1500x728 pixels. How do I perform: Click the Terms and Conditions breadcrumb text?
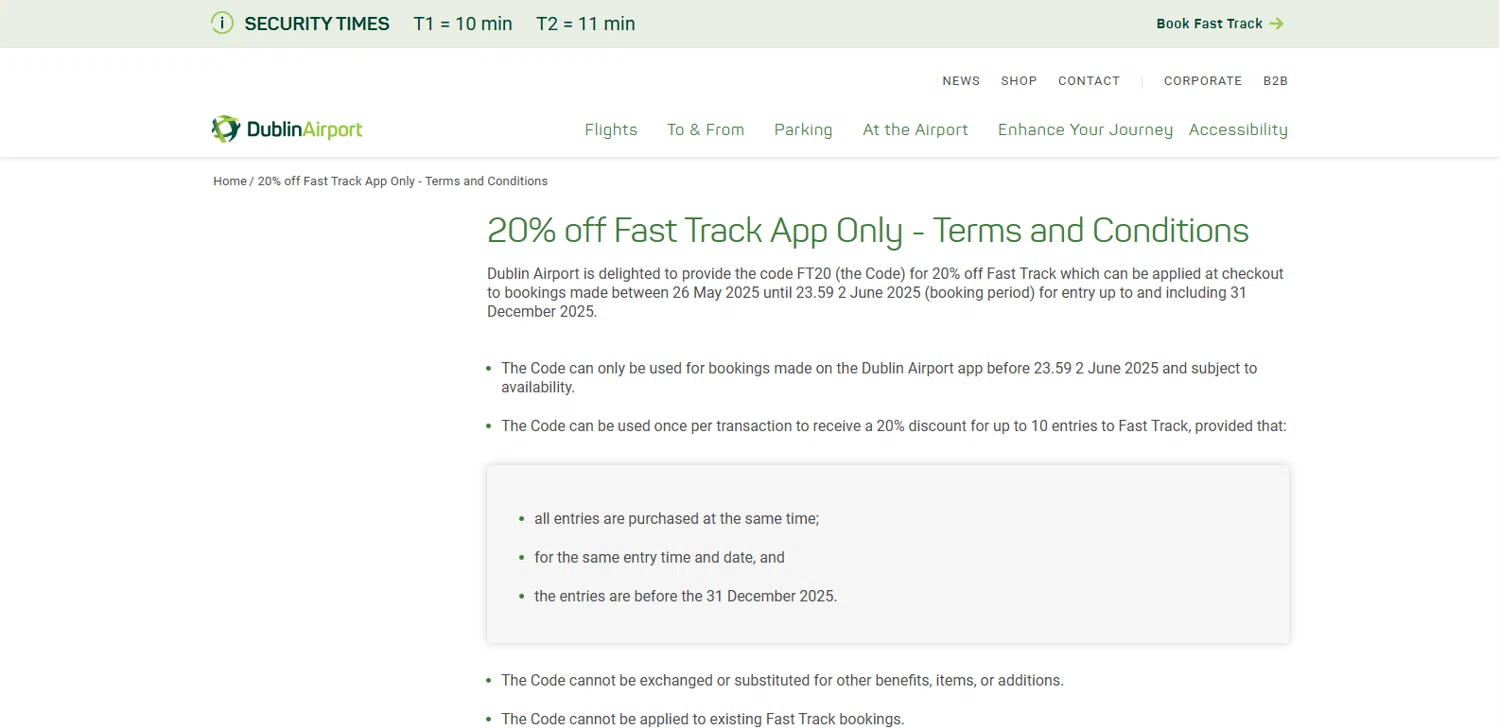point(403,181)
